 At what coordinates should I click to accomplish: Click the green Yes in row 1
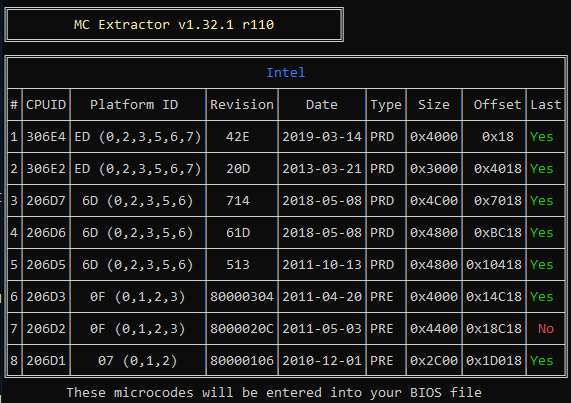(x=542, y=137)
